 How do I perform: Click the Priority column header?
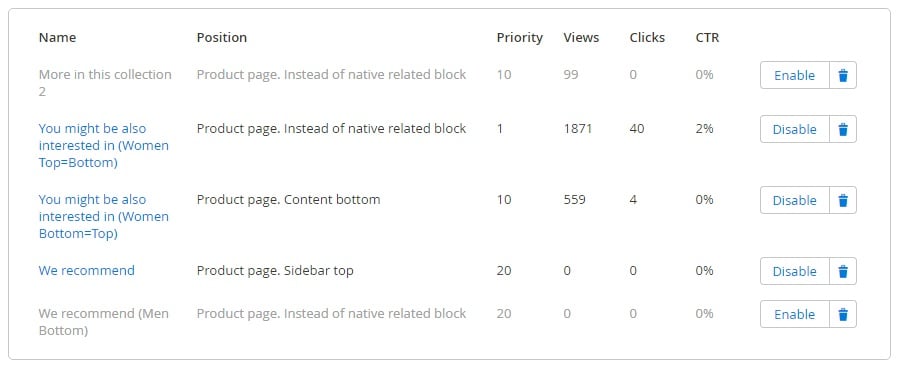point(520,37)
